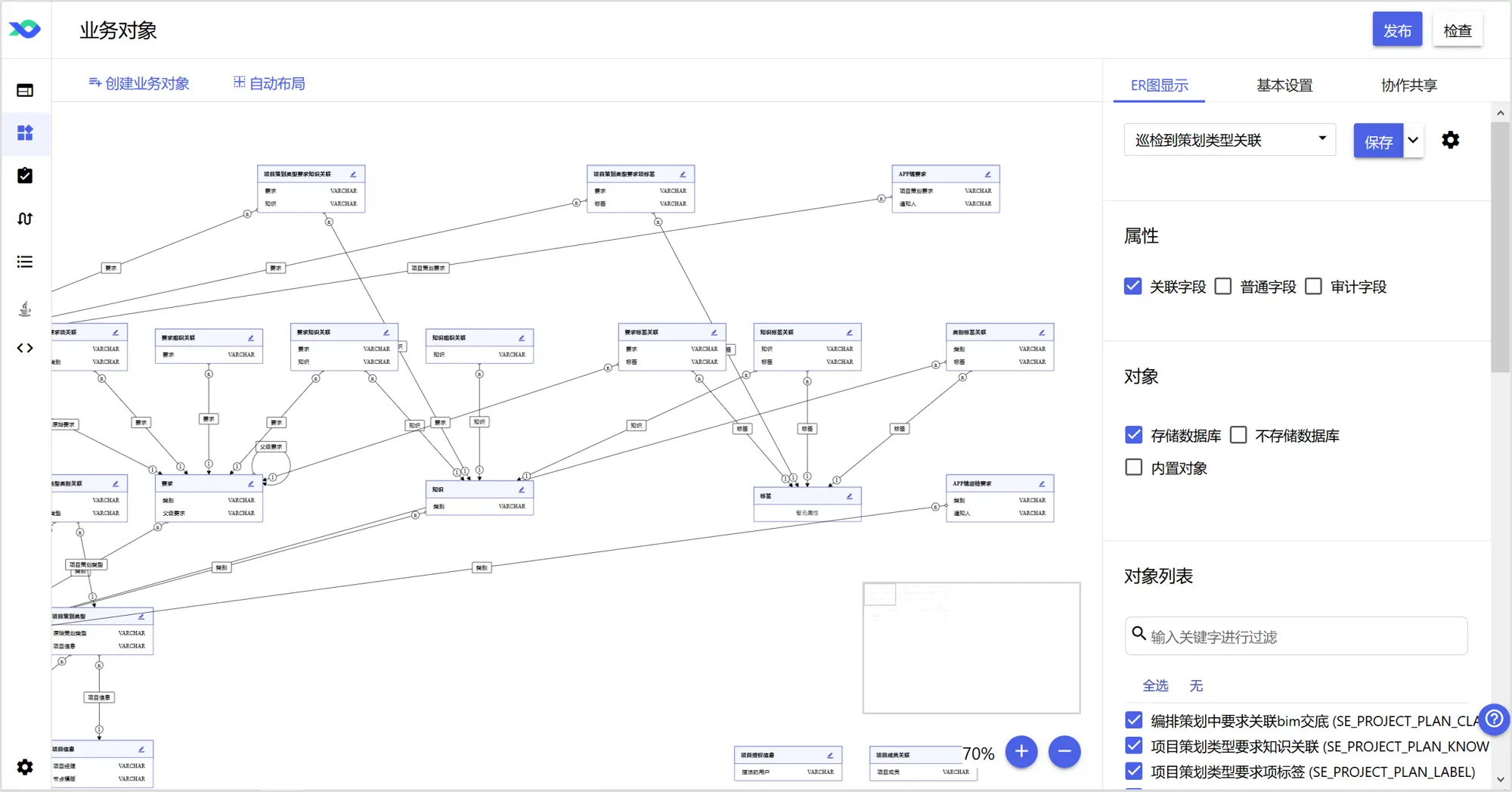Screen dimensions: 1512x792
Task: Open the window layout icon in sidebar
Action: click(x=25, y=90)
